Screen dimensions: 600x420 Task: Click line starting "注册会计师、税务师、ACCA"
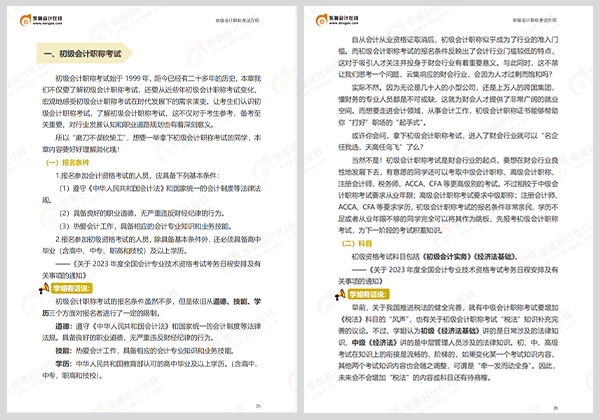point(448,184)
